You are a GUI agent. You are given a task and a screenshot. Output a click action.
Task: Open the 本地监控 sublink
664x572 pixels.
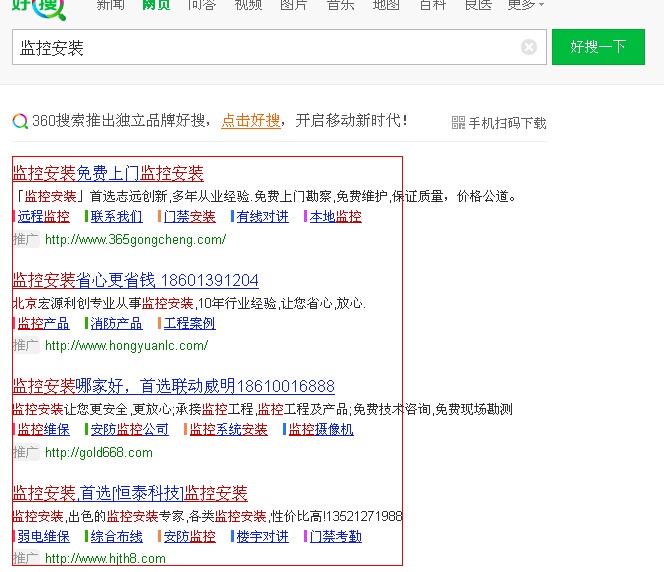(335, 217)
